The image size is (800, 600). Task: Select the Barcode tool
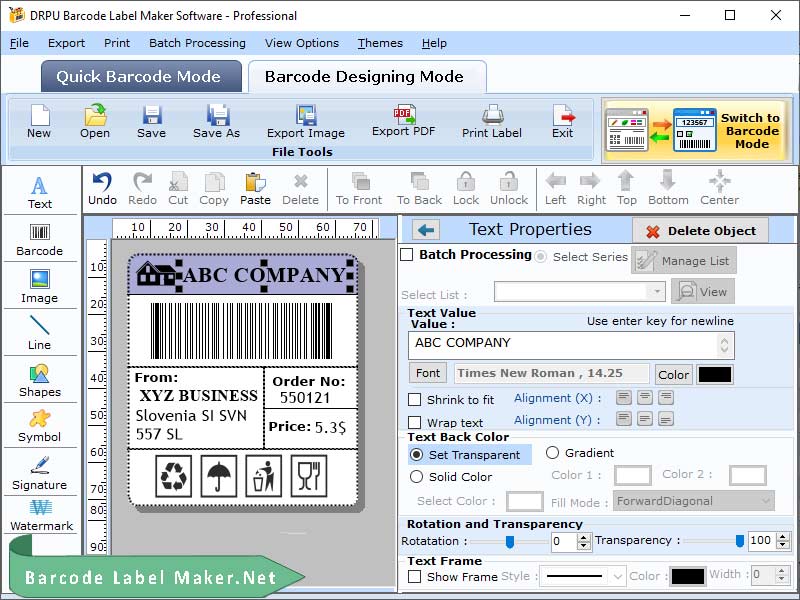[x=39, y=238]
